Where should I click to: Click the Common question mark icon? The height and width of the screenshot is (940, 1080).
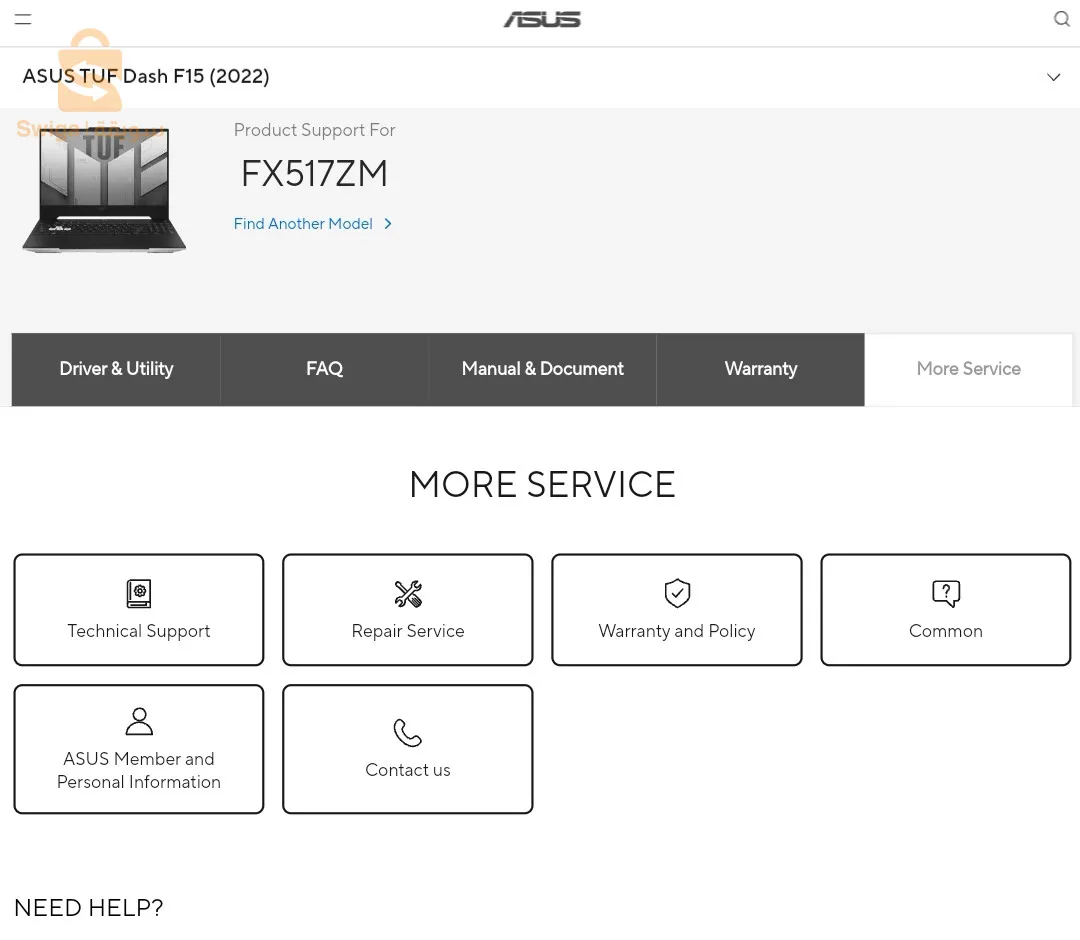click(x=945, y=593)
